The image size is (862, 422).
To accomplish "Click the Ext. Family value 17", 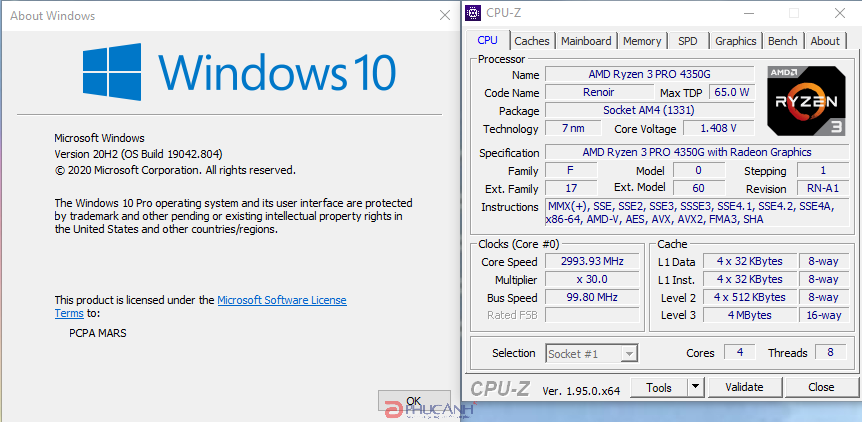I will click(x=570, y=188).
